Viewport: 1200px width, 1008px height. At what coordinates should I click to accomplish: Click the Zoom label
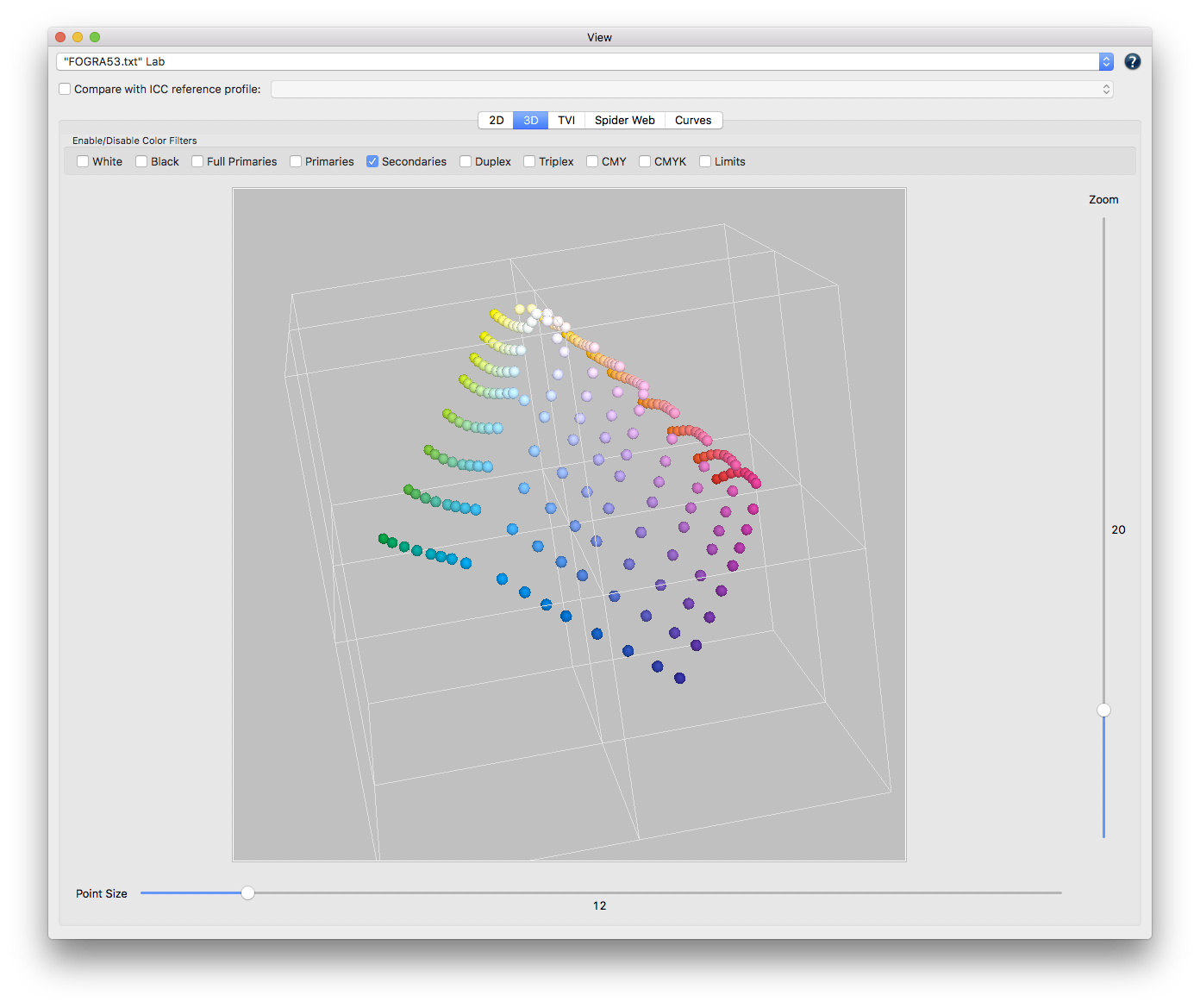pyautogui.click(x=1103, y=199)
